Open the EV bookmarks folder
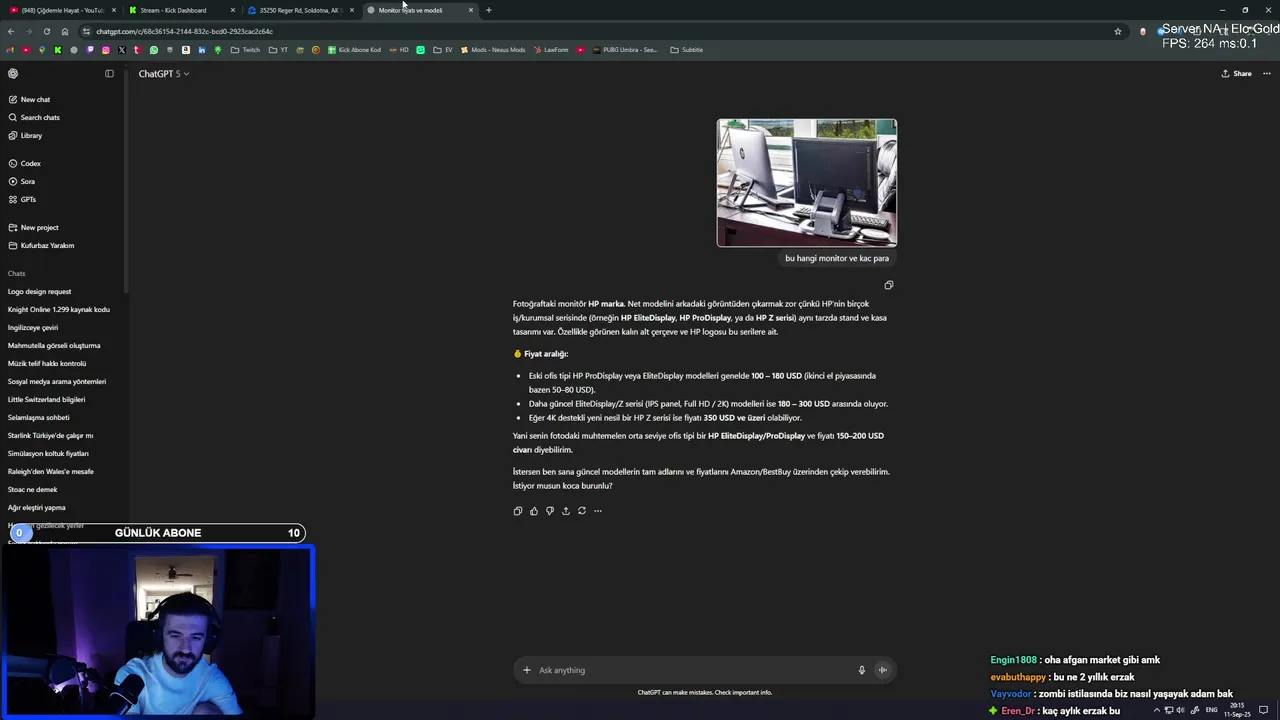Image resolution: width=1280 pixels, height=720 pixels. pos(443,49)
